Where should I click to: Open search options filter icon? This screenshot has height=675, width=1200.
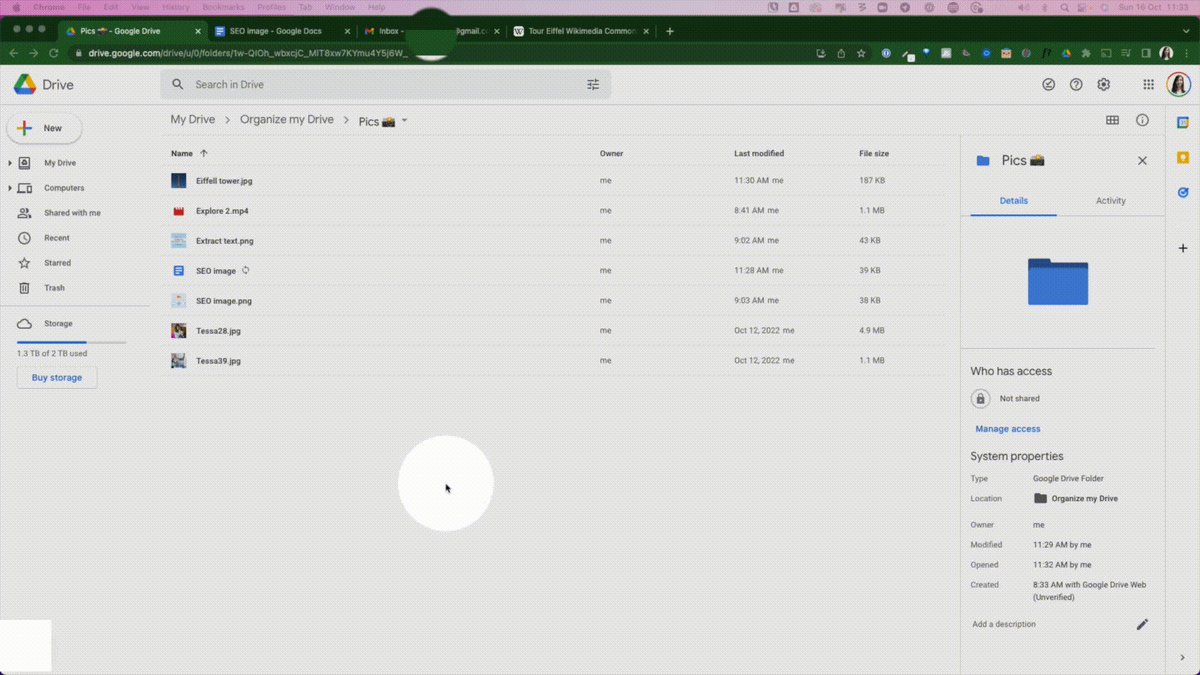click(593, 85)
